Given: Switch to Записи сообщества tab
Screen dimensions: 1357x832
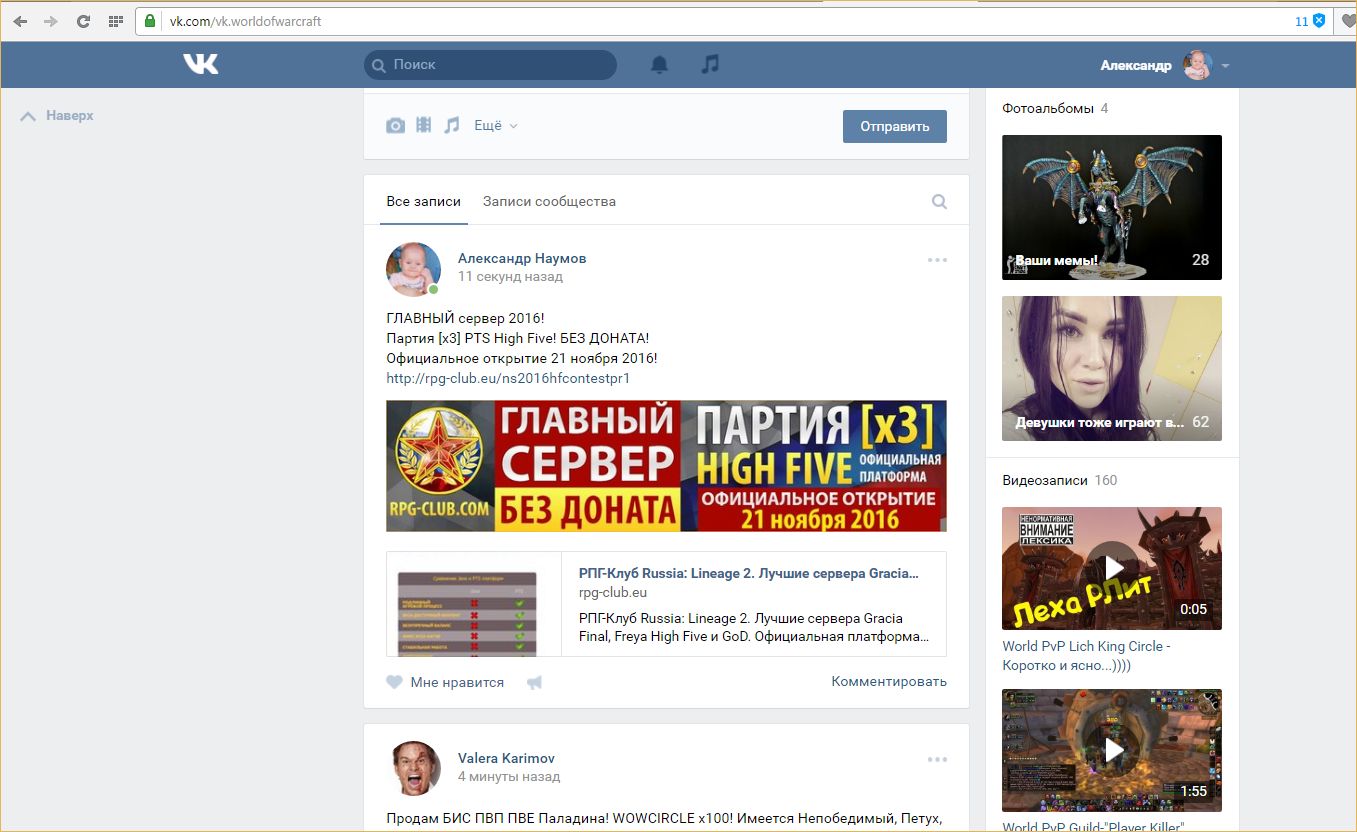Looking at the screenshot, I should point(549,202).
